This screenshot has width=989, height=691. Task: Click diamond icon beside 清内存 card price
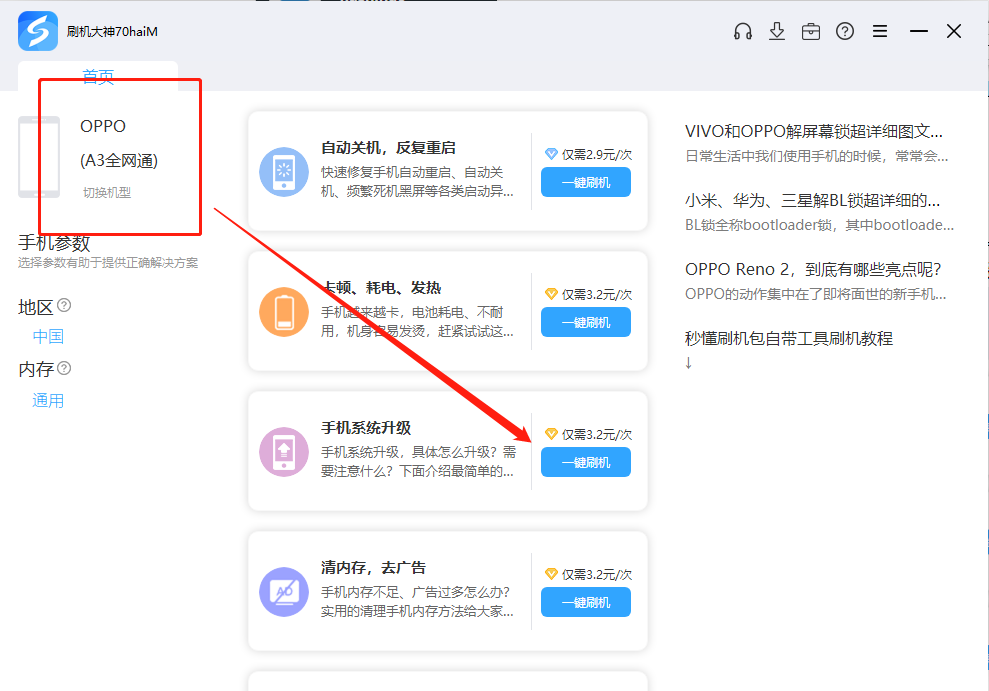tap(551, 574)
